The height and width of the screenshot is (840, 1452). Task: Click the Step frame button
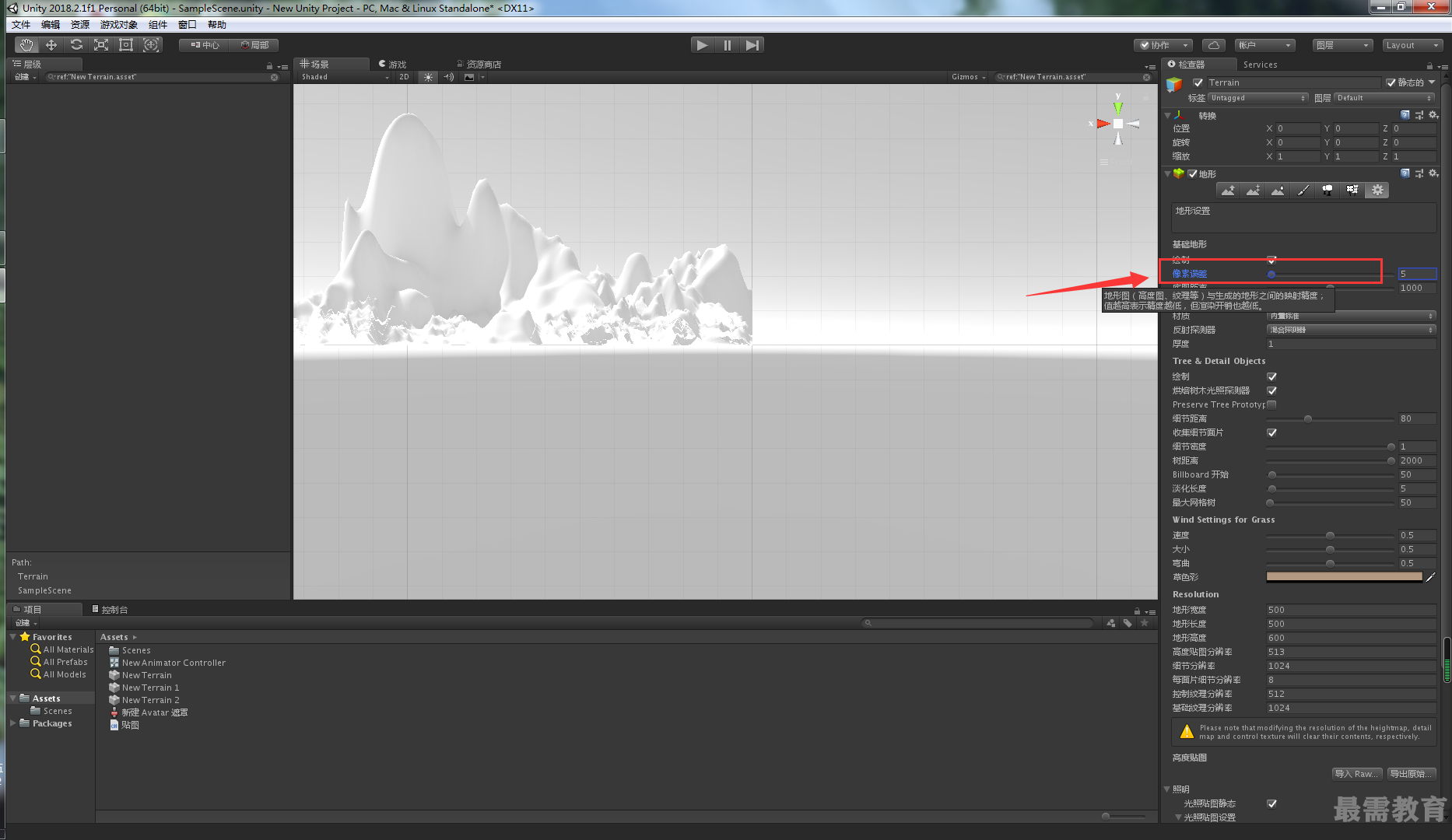(x=752, y=45)
